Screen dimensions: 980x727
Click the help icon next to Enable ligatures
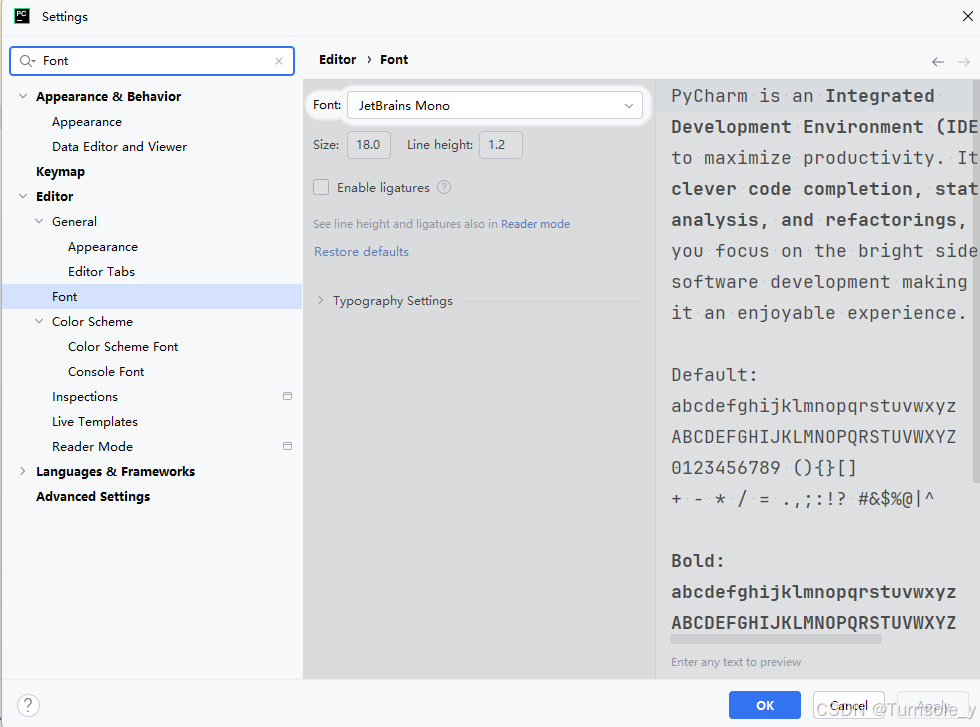tap(444, 187)
